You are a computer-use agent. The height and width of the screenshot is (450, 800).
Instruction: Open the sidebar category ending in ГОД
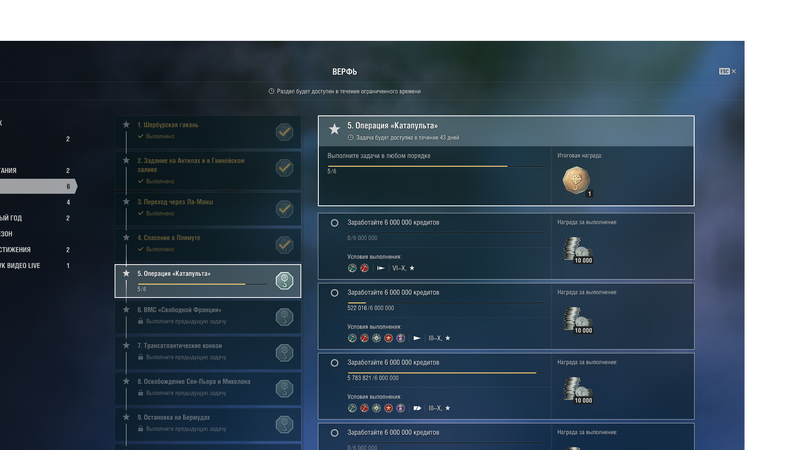[x=36, y=218]
